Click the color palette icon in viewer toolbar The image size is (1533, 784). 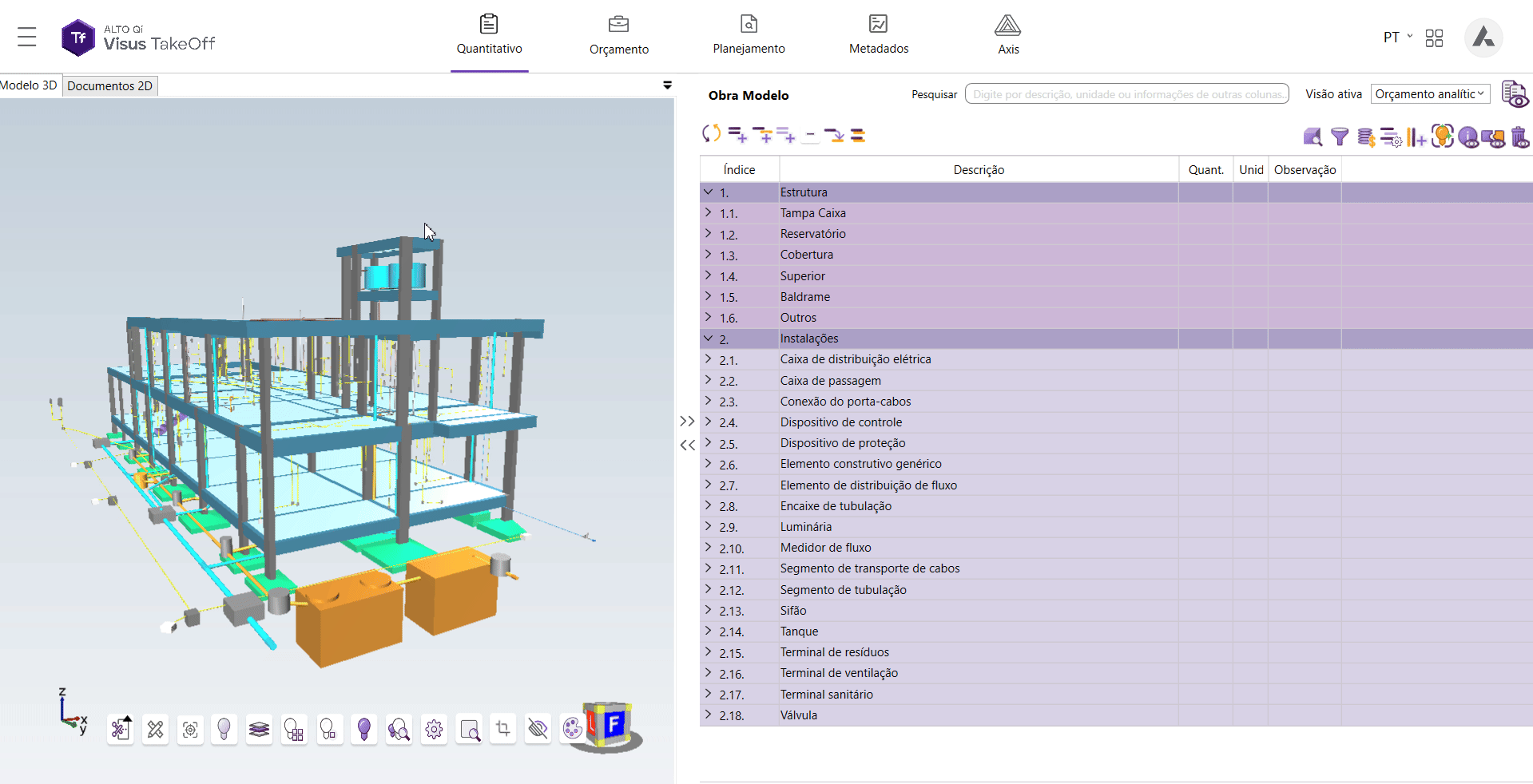coord(572,728)
